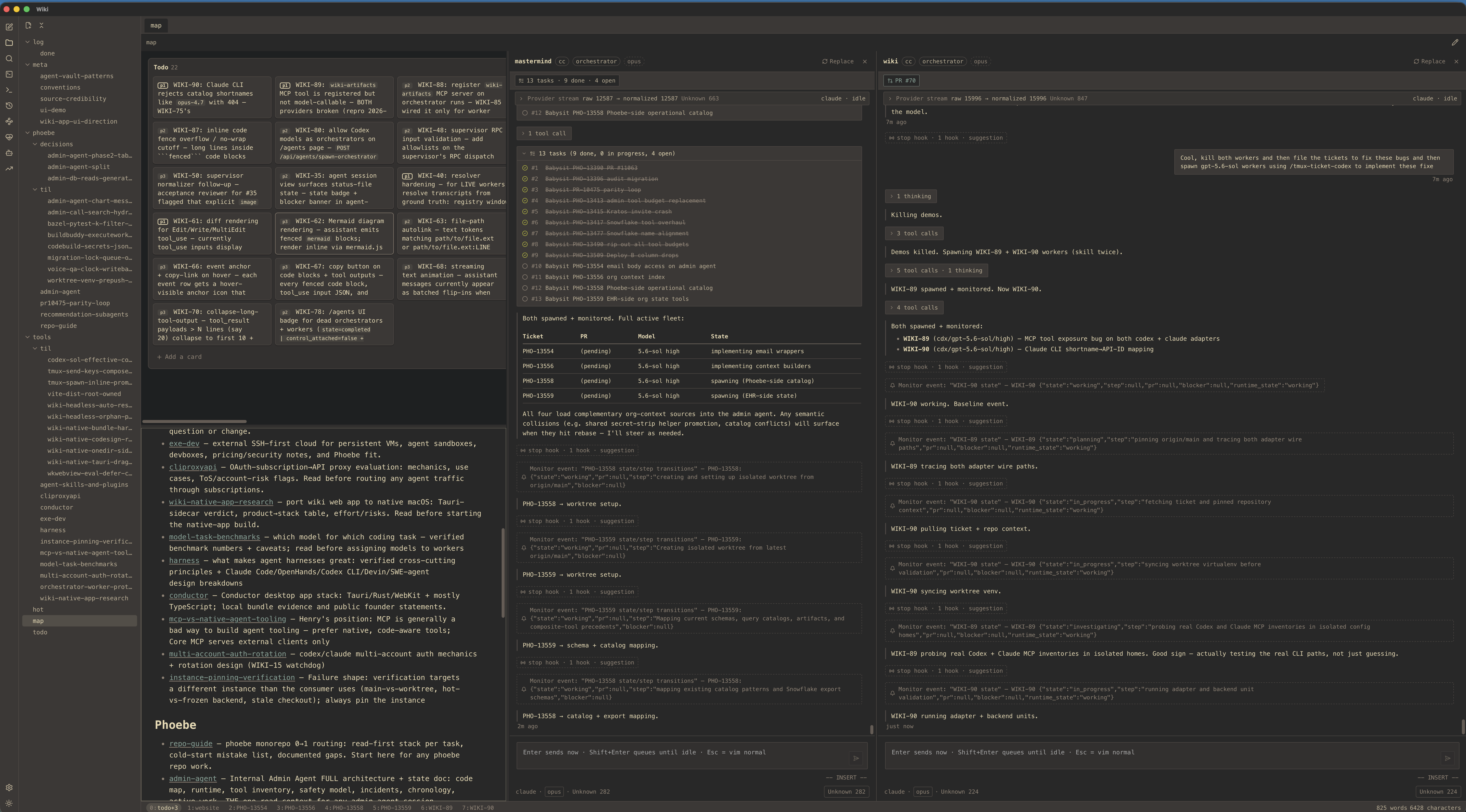Open the todo note in tree
Image resolution: width=1466 pixels, height=812 pixels.
tap(40, 632)
